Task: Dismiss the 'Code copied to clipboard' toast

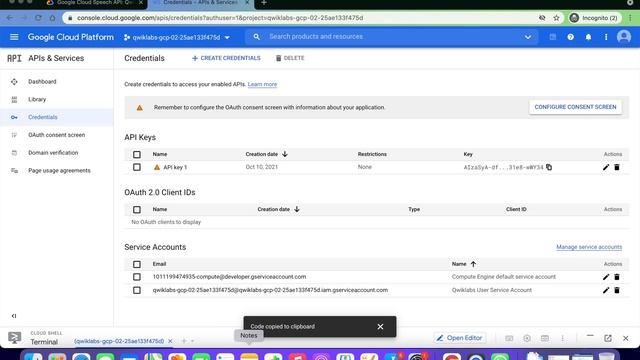Action: [x=380, y=327]
